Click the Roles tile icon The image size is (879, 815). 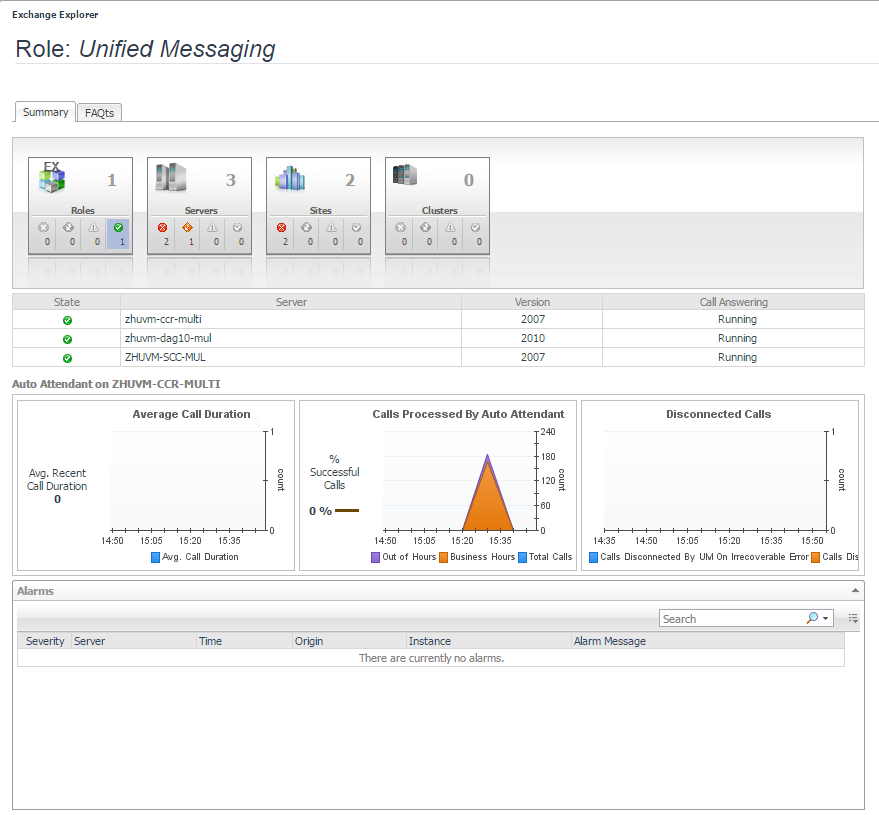point(51,178)
